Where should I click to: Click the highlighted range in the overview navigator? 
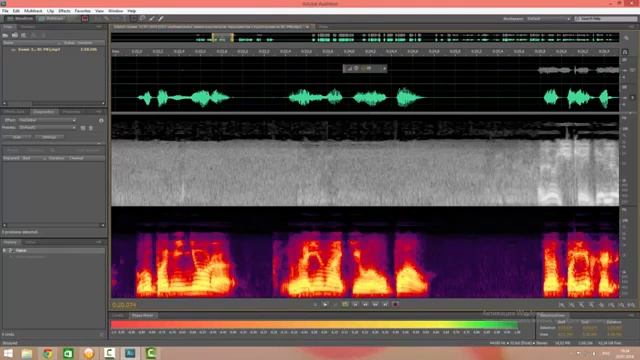[223, 38]
